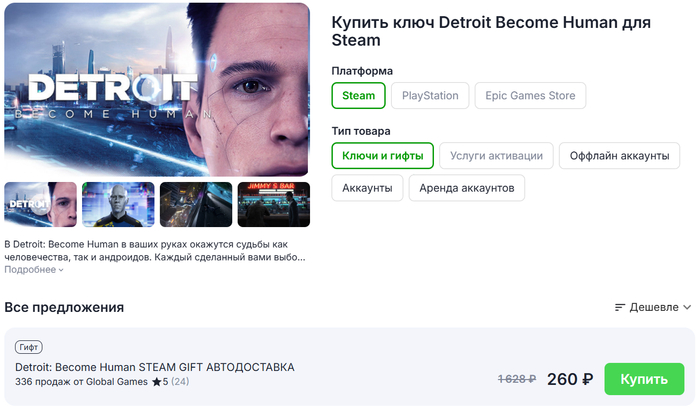
Task: Open the first Detroit logo thumbnail
Action: (41, 204)
